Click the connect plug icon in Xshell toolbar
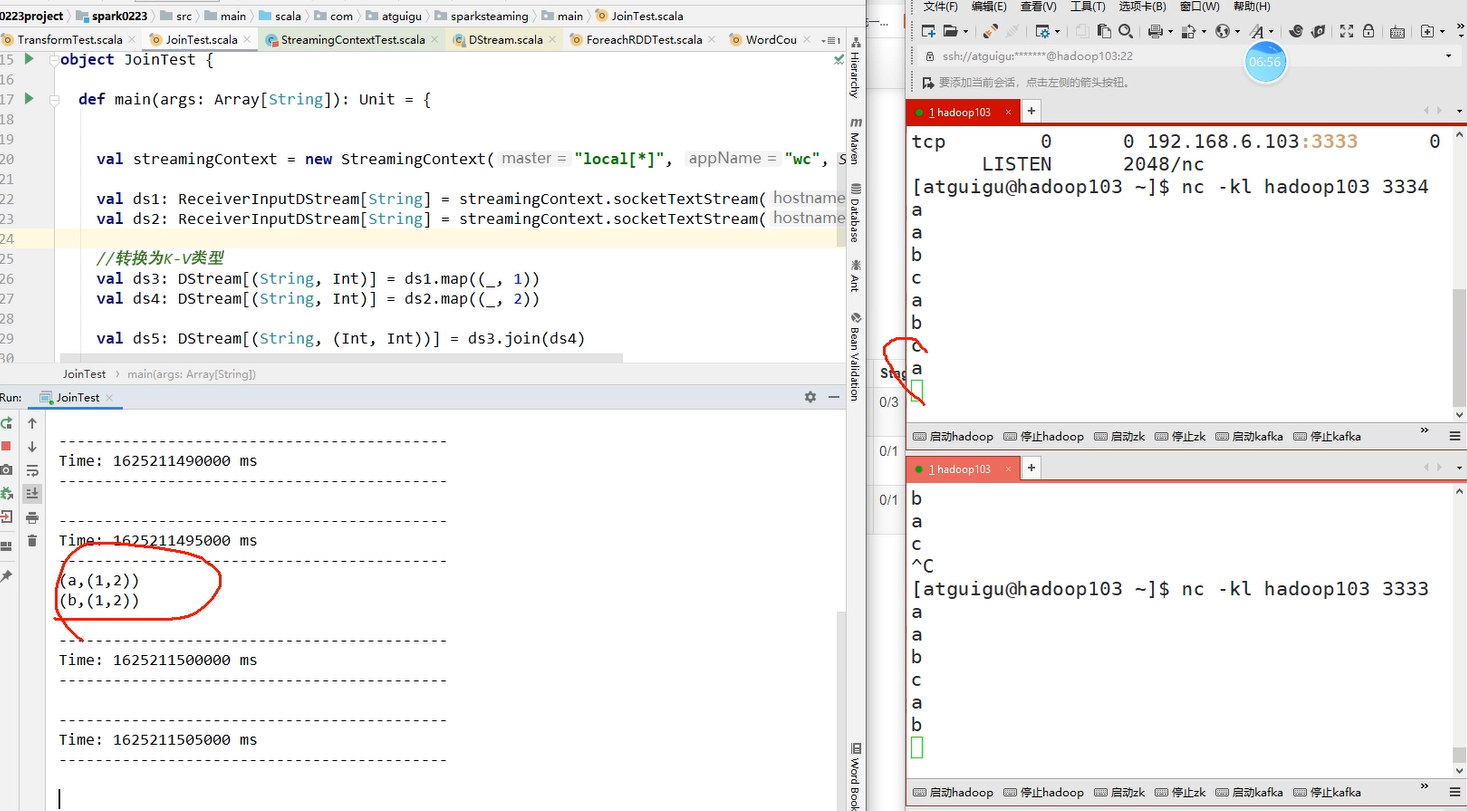The width and height of the screenshot is (1467, 811). pos(990,31)
